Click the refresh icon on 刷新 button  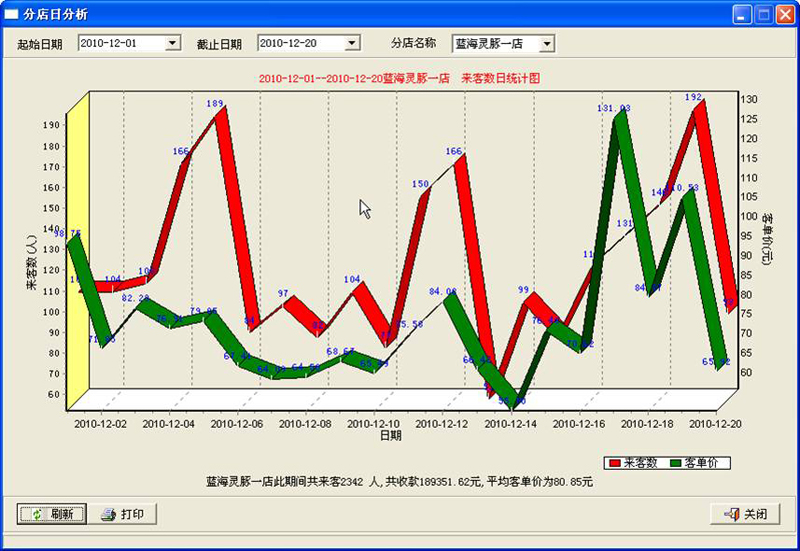pyautogui.click(x=37, y=514)
